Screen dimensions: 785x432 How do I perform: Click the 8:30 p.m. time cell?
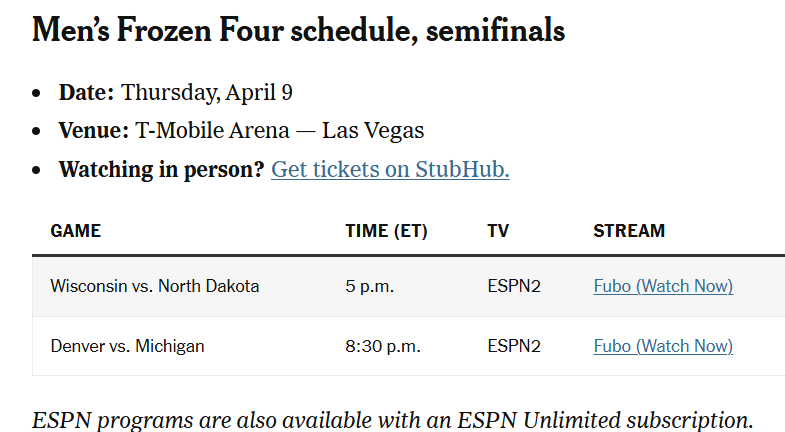pos(383,346)
